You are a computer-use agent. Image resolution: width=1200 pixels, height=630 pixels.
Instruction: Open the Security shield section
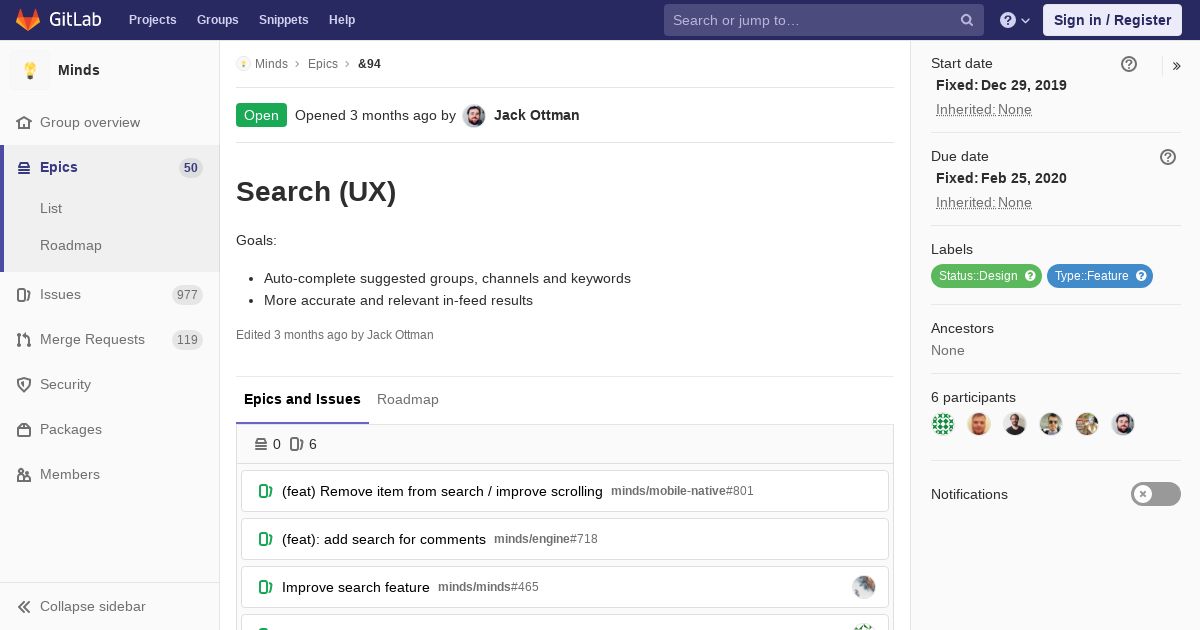tap(65, 384)
